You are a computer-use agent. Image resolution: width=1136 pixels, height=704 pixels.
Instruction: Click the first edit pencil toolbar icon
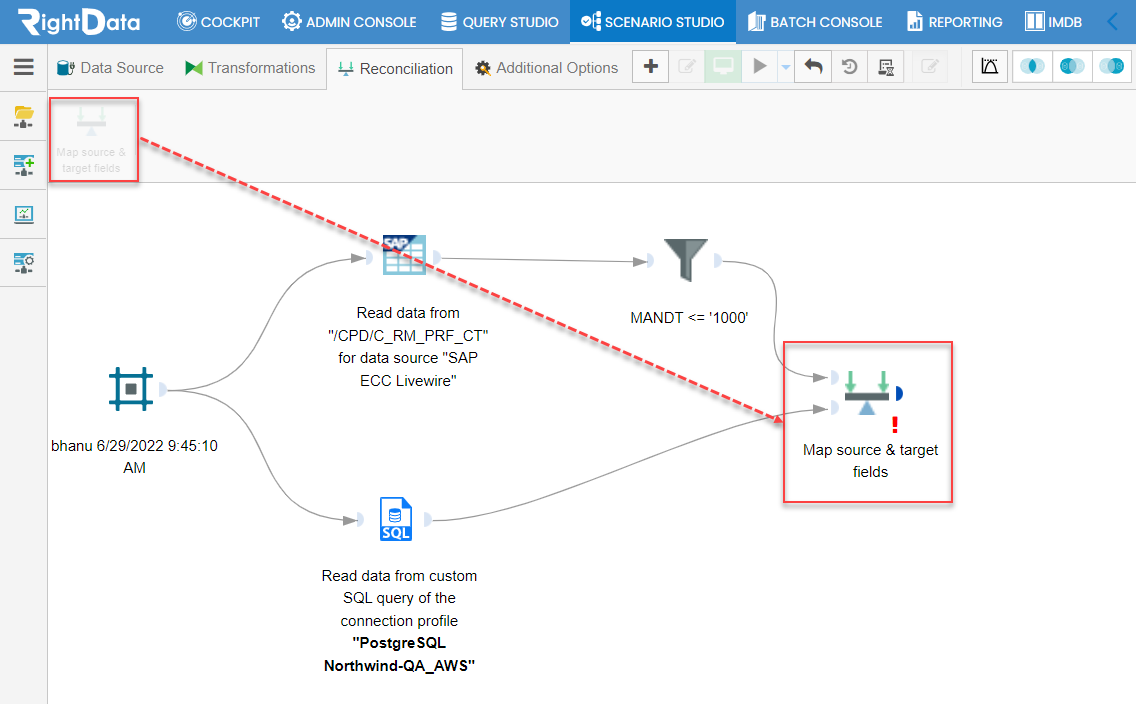[x=687, y=67]
